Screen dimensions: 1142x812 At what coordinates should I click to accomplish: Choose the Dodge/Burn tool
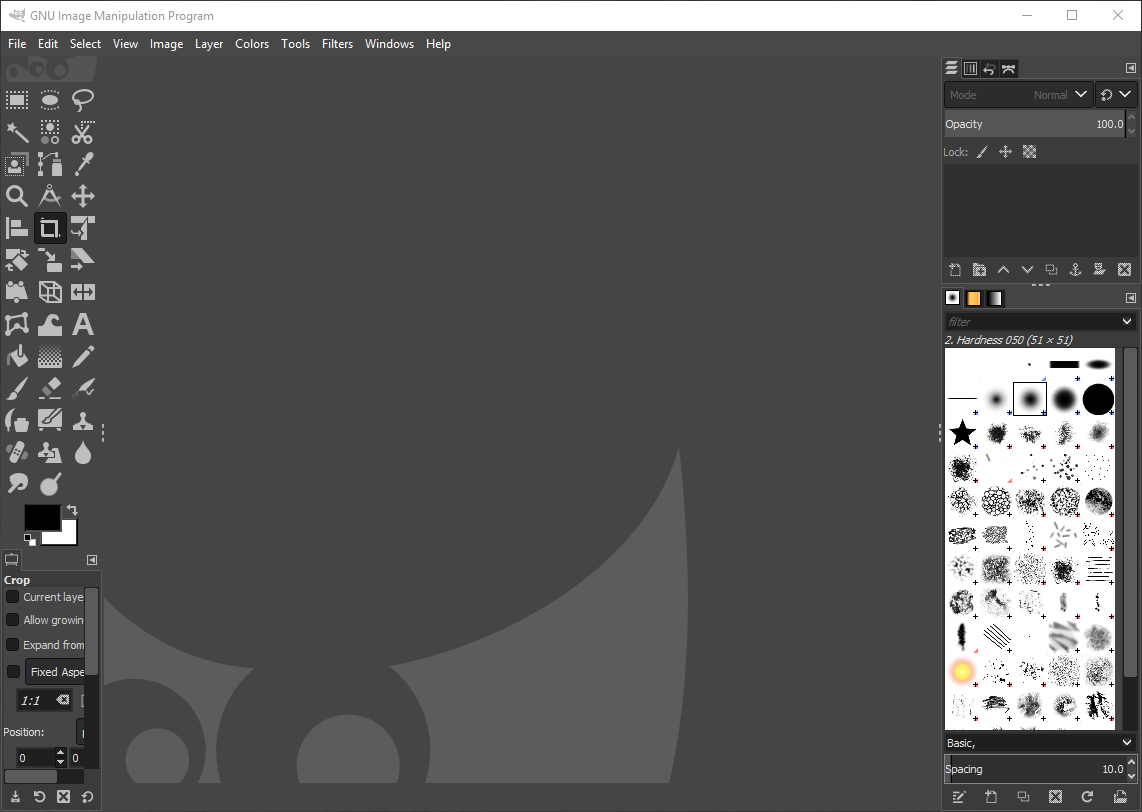(x=50, y=484)
